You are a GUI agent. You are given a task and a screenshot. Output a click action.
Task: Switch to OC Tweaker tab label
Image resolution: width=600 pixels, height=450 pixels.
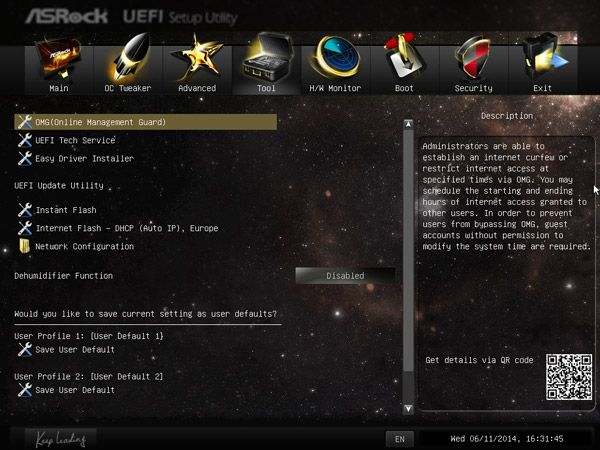(x=128, y=88)
